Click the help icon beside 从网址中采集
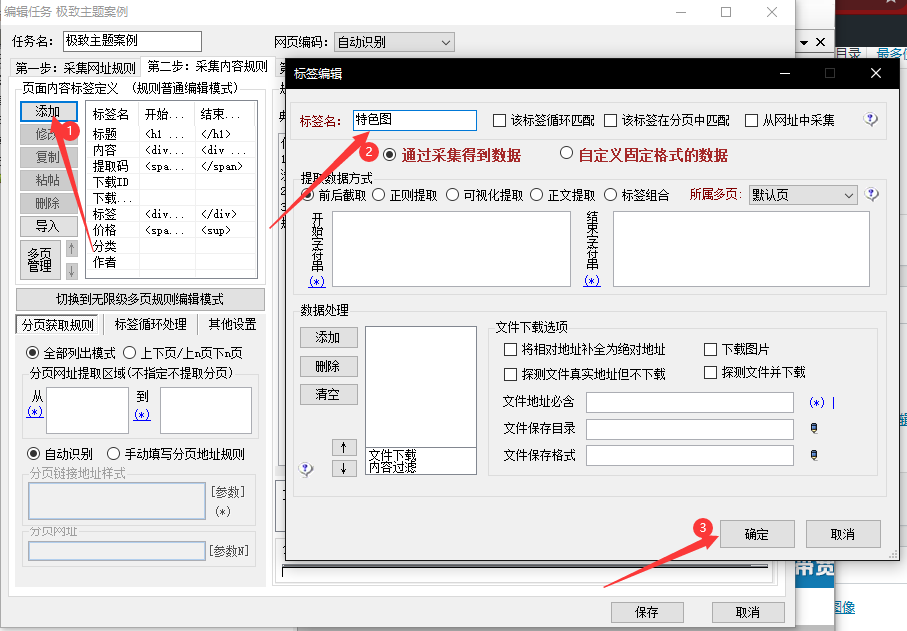 871,120
